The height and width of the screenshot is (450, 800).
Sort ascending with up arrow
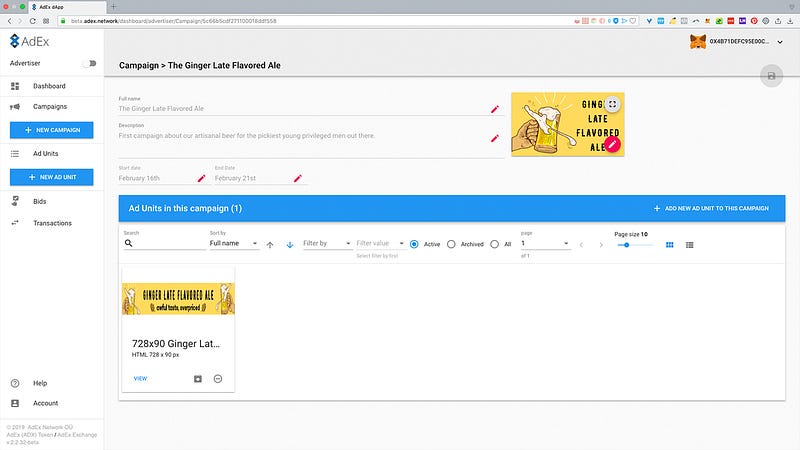tap(270, 245)
